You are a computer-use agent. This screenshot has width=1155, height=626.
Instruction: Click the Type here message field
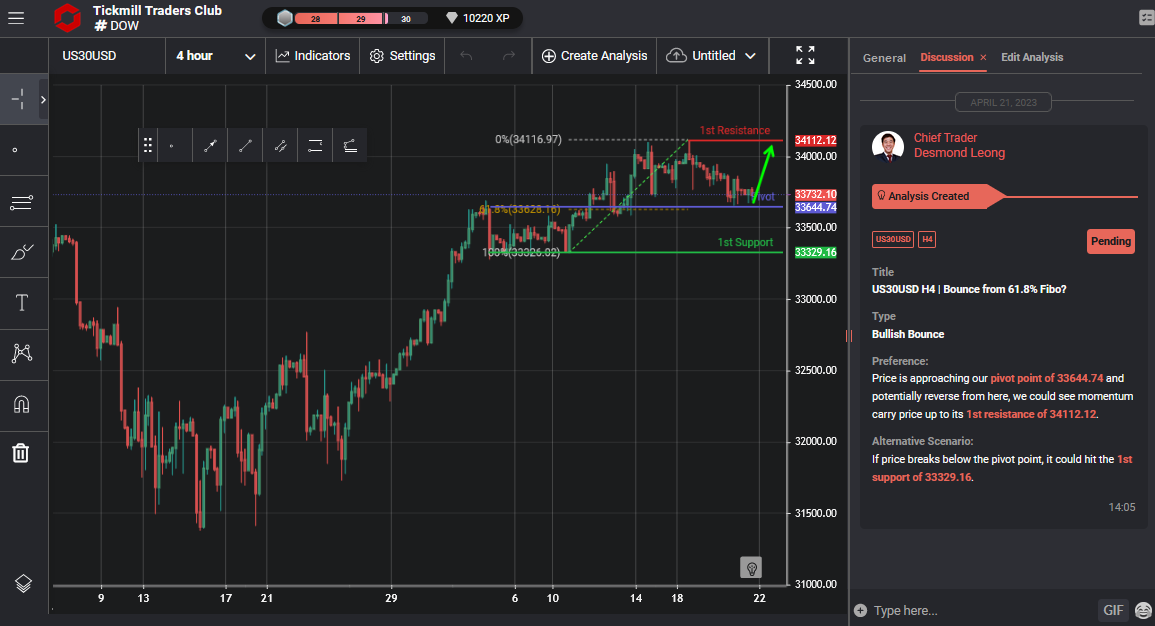(982, 611)
